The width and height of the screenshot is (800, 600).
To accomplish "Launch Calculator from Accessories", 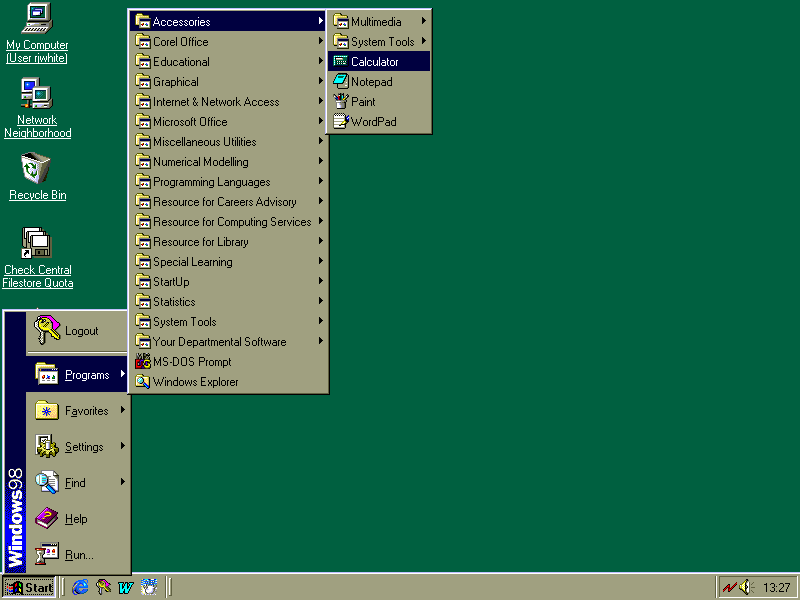I will pos(379,61).
